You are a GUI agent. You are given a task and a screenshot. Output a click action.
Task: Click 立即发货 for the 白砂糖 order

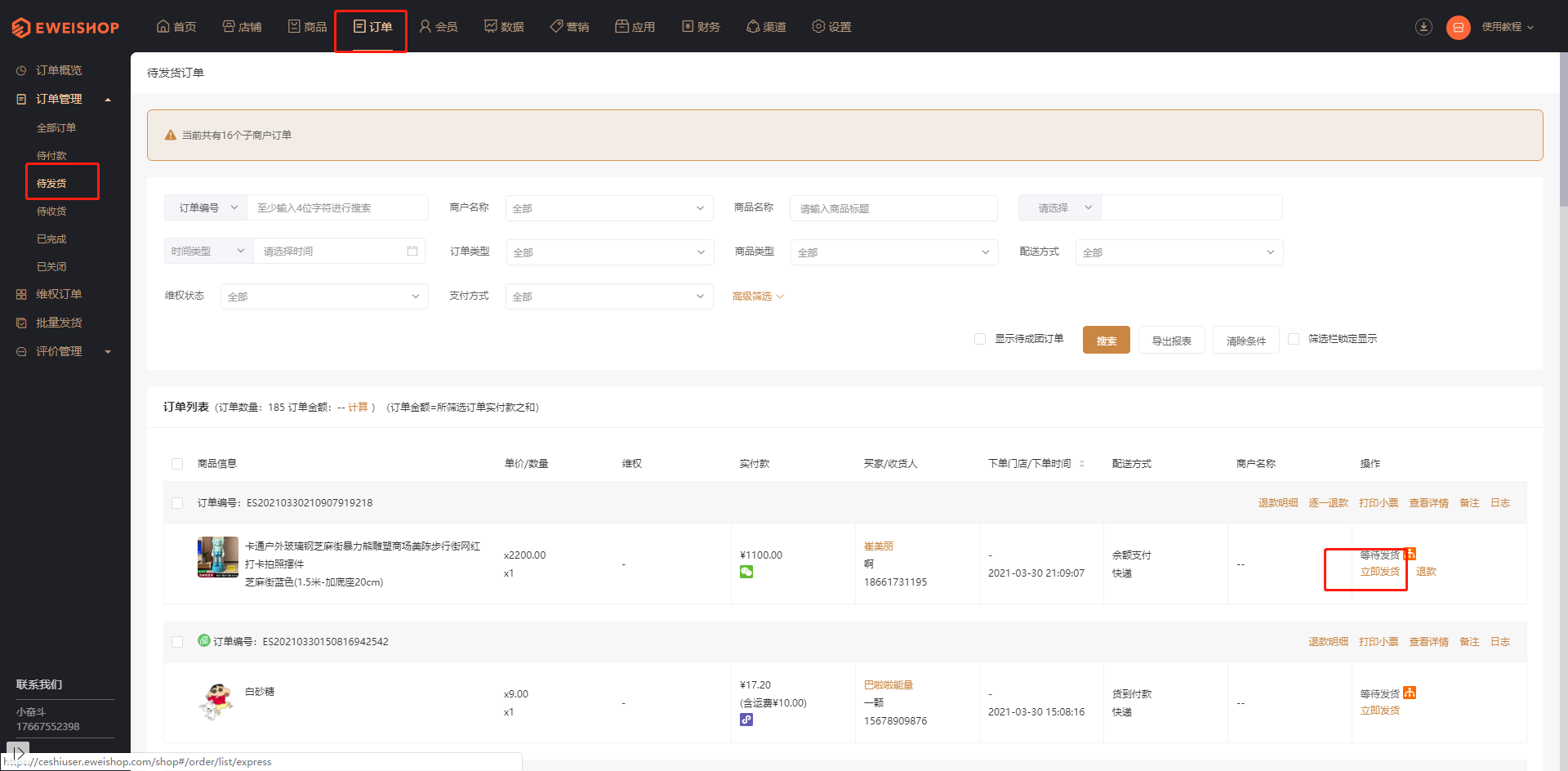coord(1380,711)
